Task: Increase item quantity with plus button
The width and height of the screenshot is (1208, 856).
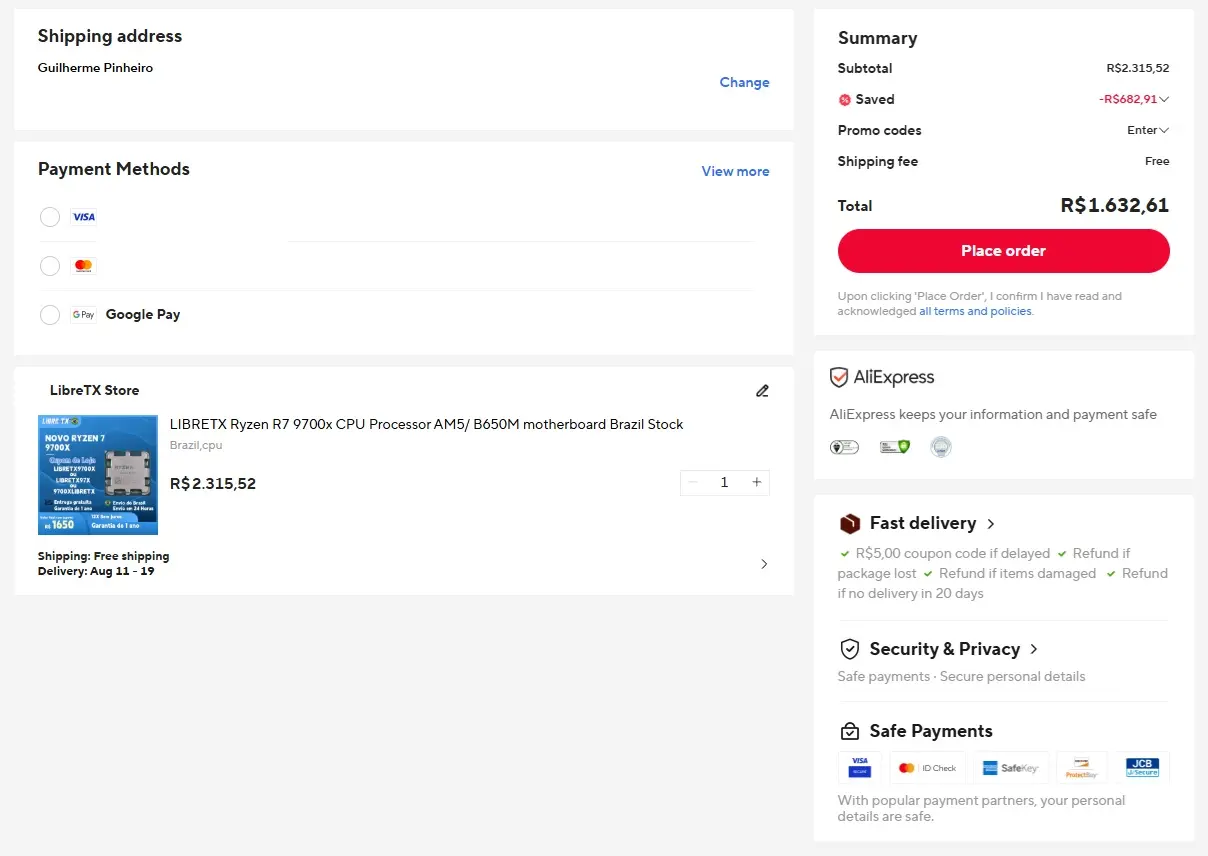Action: pos(757,483)
